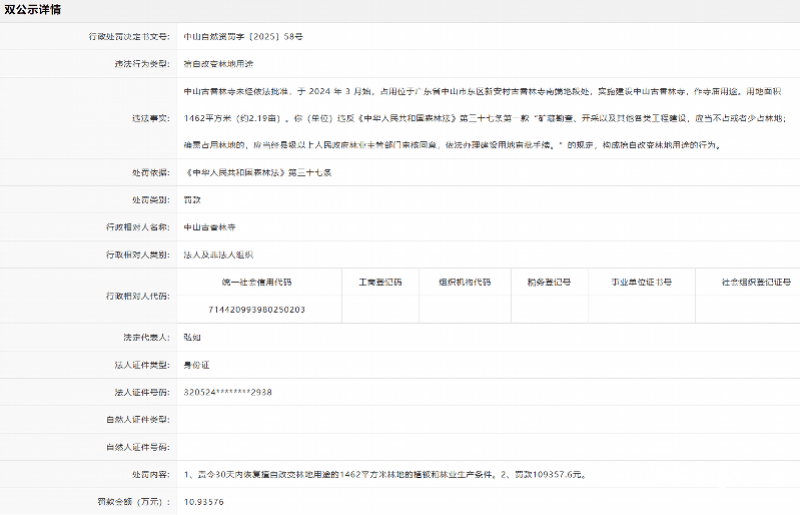The width and height of the screenshot is (800, 515).
Task: Click the 工商登记码 column header
Action: coord(380,282)
